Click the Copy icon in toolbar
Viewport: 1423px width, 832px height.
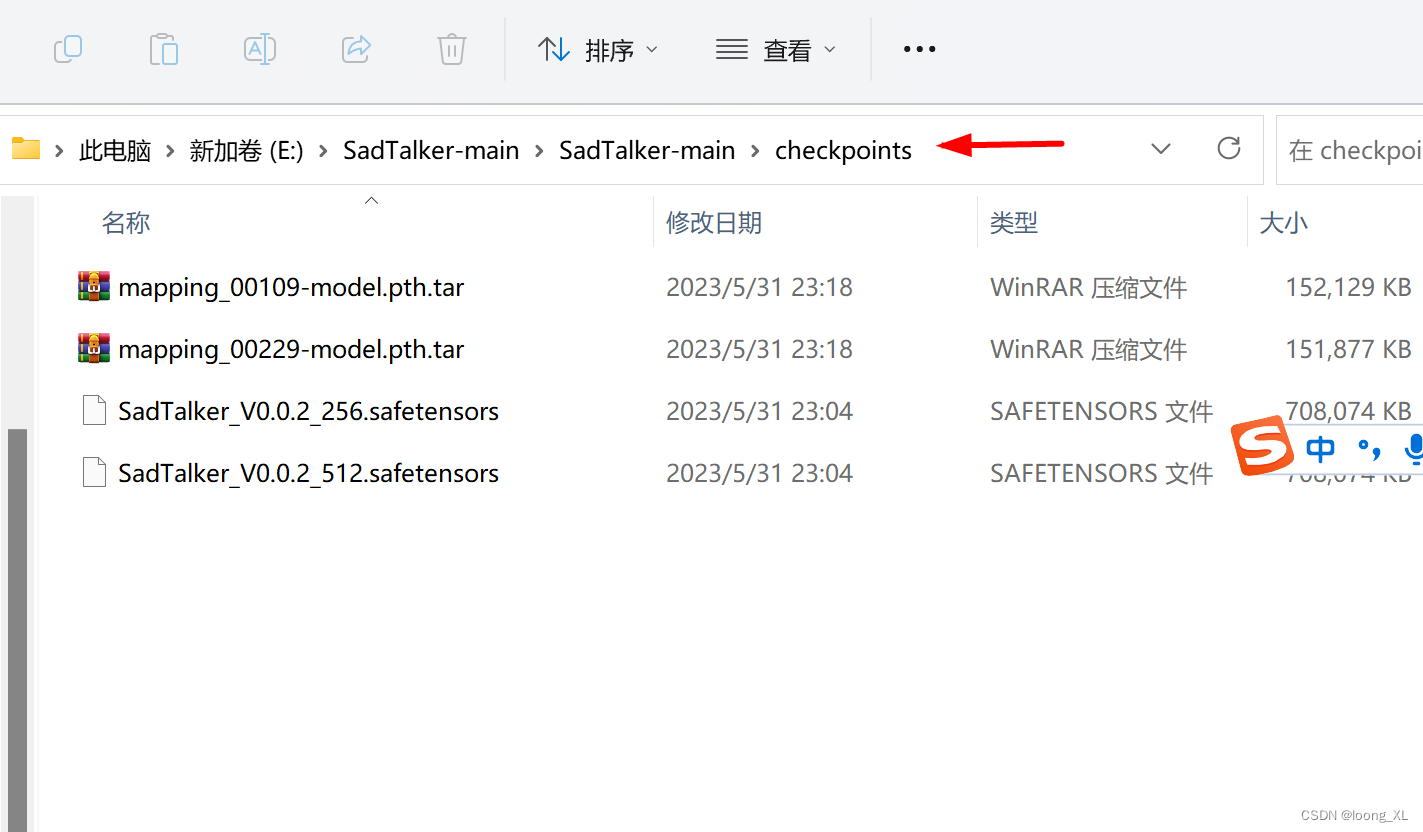(x=67, y=48)
